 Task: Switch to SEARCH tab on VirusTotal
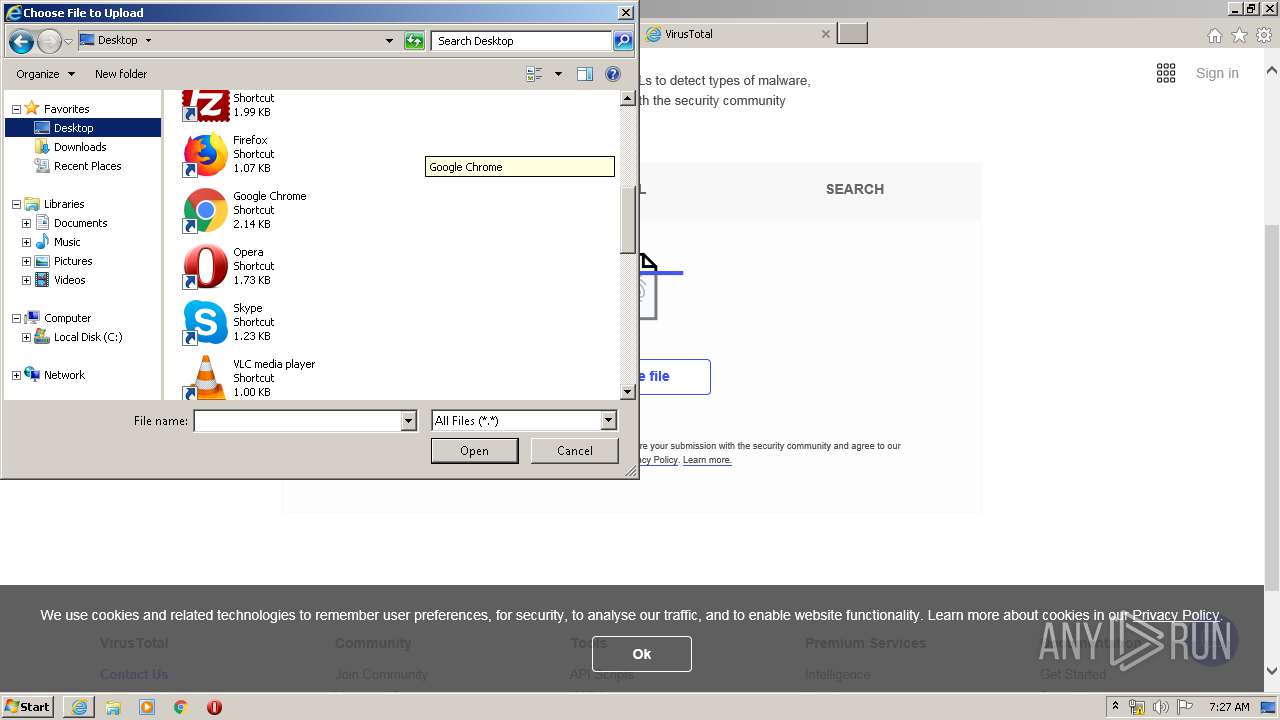855,189
